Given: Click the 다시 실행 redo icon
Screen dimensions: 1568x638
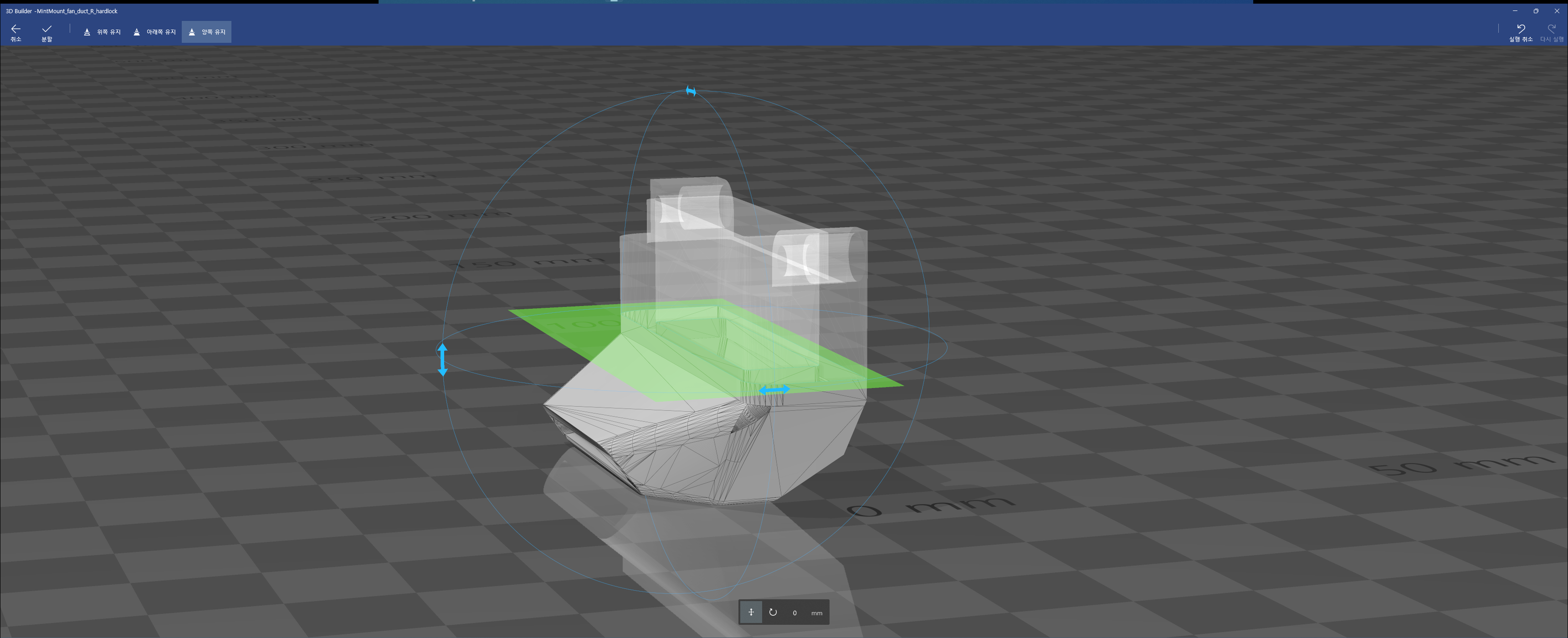Looking at the screenshot, I should [x=1551, y=31].
